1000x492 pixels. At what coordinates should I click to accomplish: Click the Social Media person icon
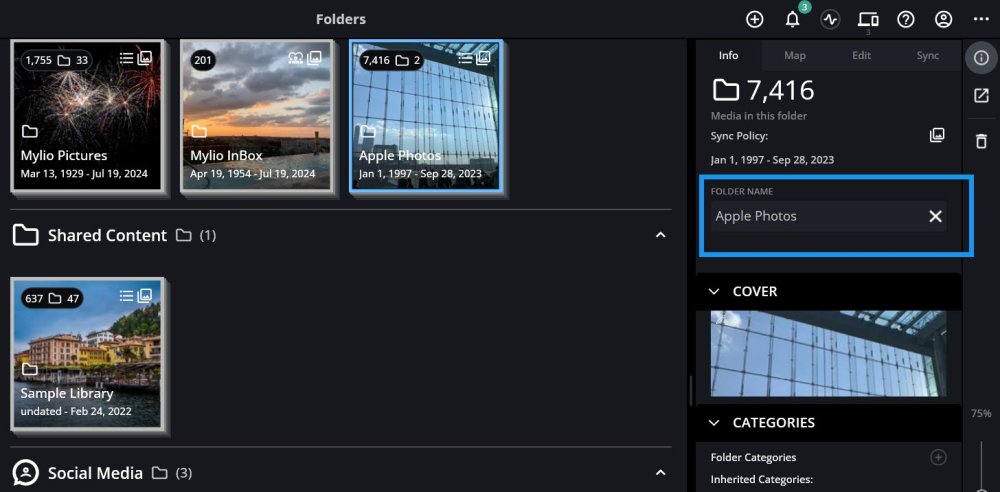[x=26, y=473]
